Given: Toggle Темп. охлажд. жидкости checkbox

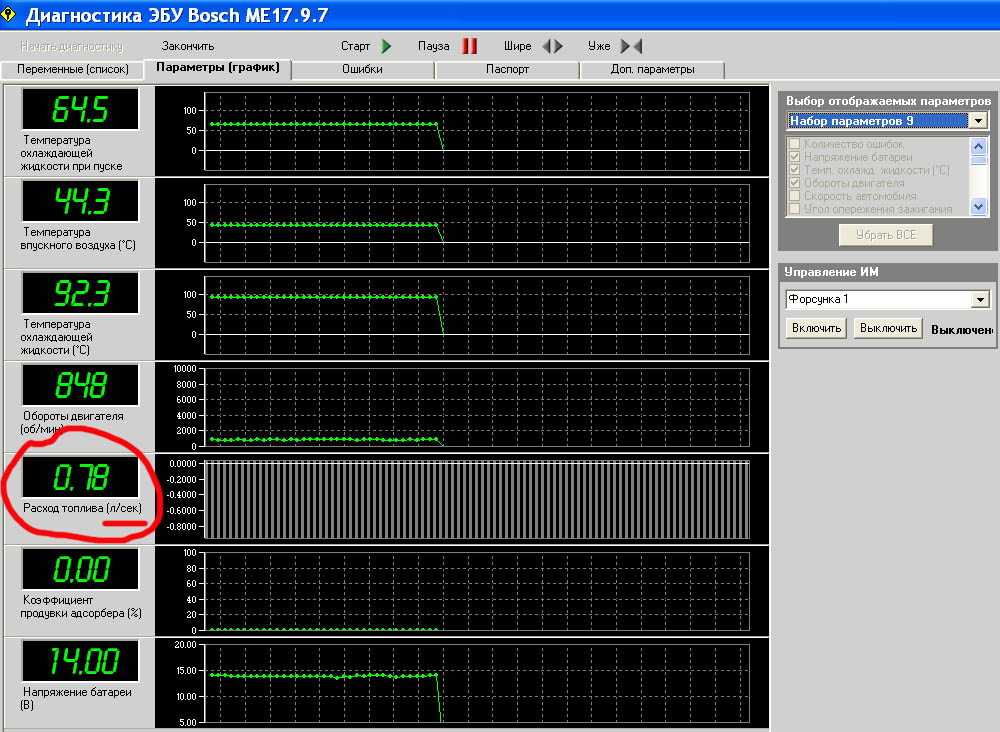Looking at the screenshot, I should coord(795,170).
